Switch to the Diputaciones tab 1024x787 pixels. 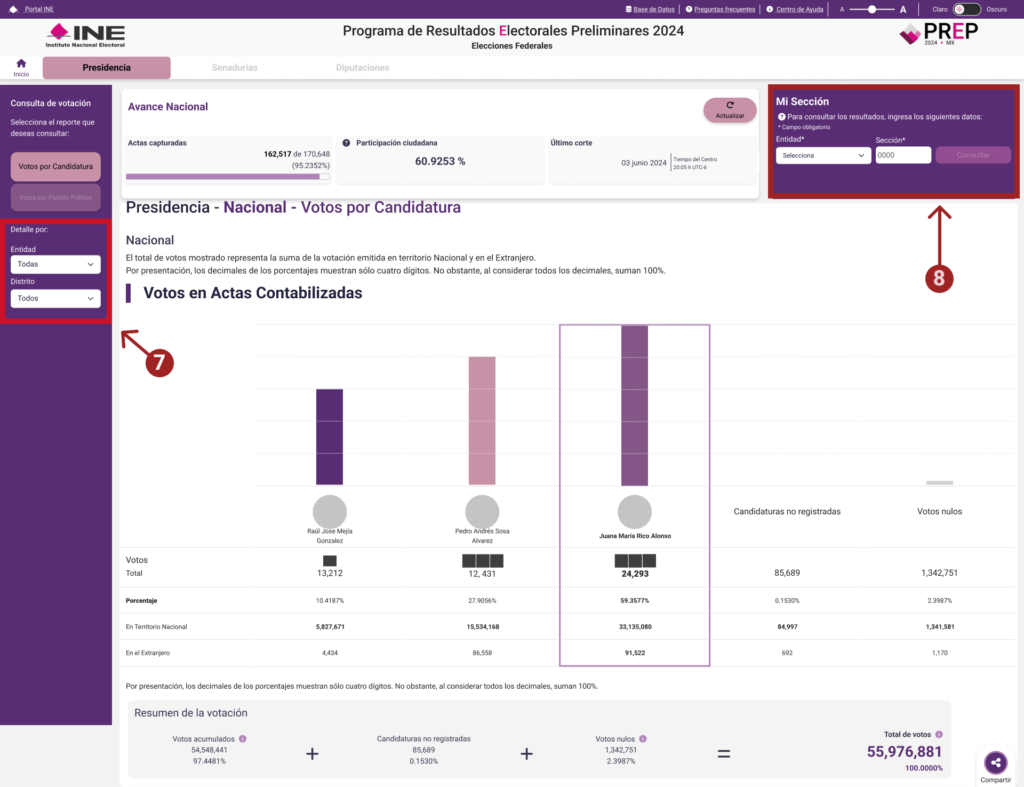362,68
